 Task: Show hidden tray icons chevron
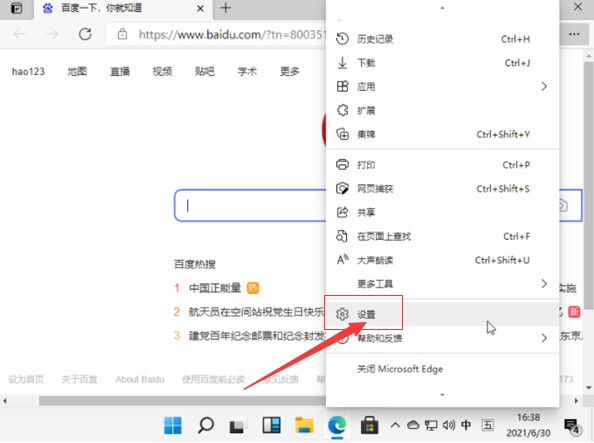[x=395, y=425]
